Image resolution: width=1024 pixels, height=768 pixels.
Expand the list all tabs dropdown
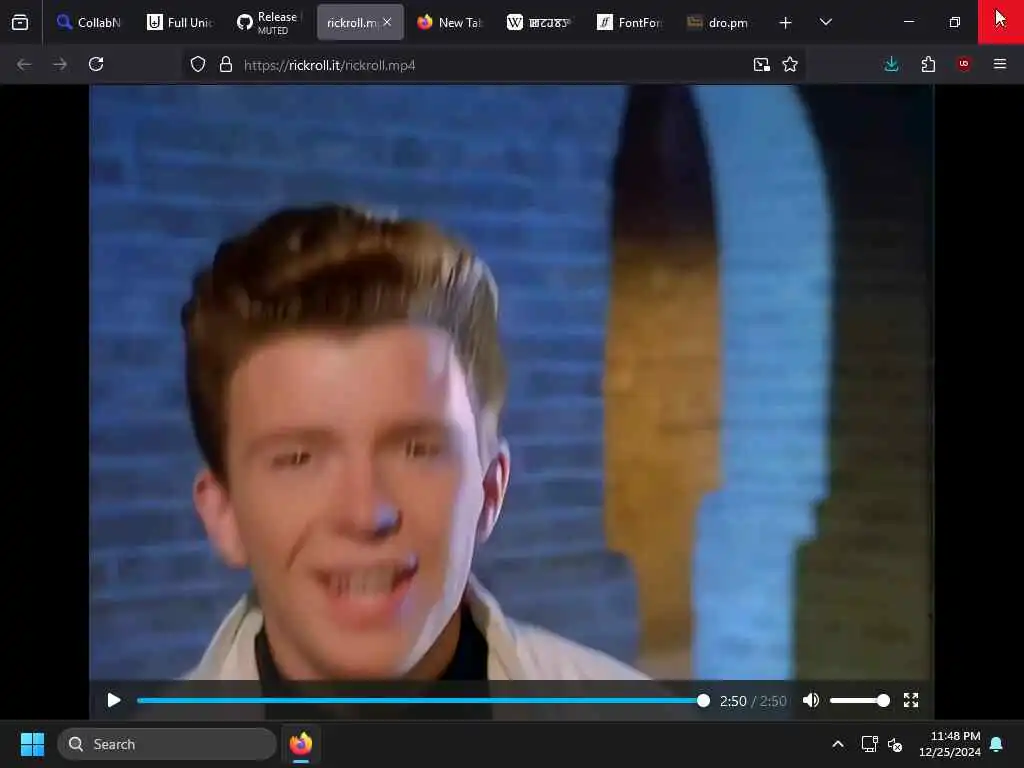tap(825, 22)
